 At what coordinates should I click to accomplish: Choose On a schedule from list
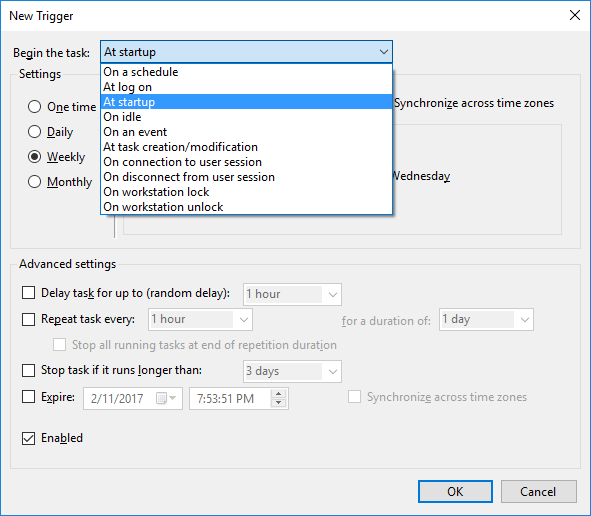tap(247, 72)
